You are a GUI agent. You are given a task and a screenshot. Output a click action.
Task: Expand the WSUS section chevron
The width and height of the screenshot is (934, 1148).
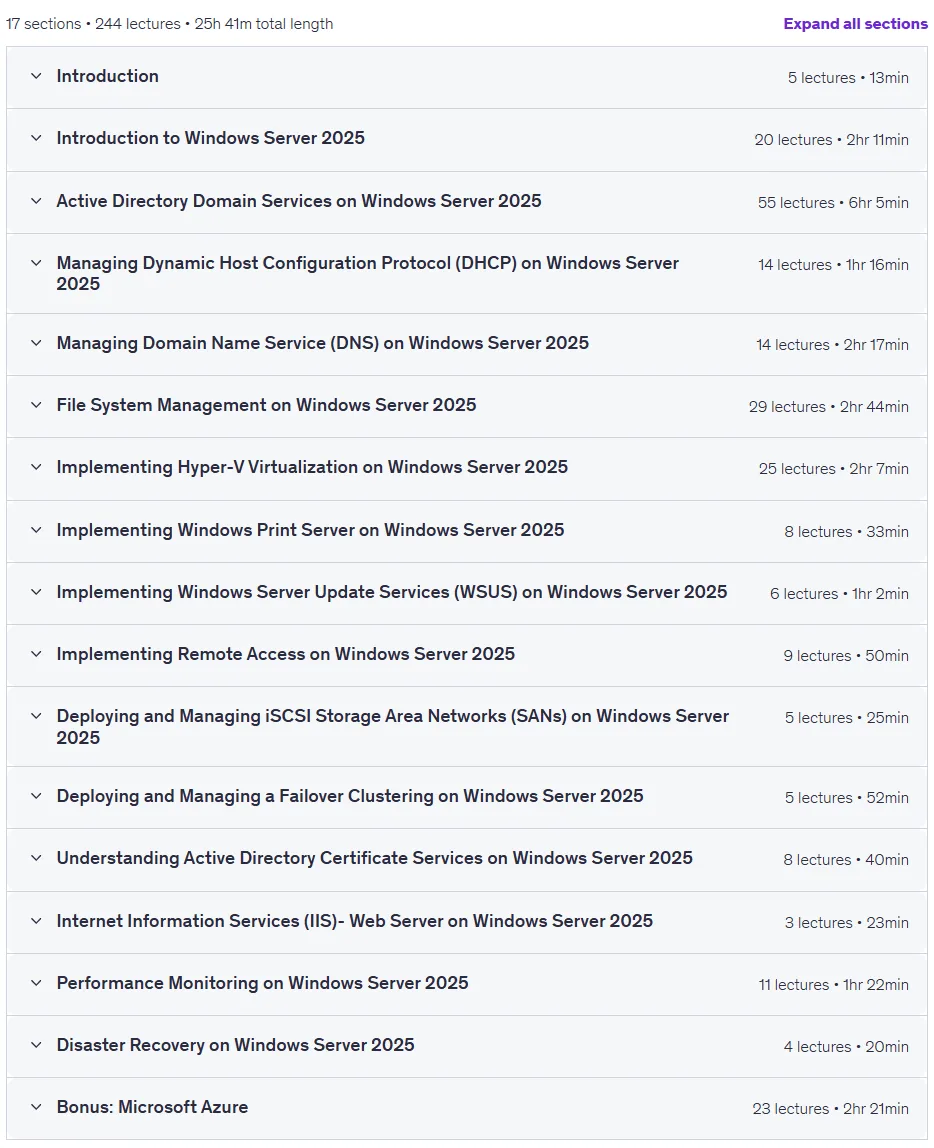[36, 592]
